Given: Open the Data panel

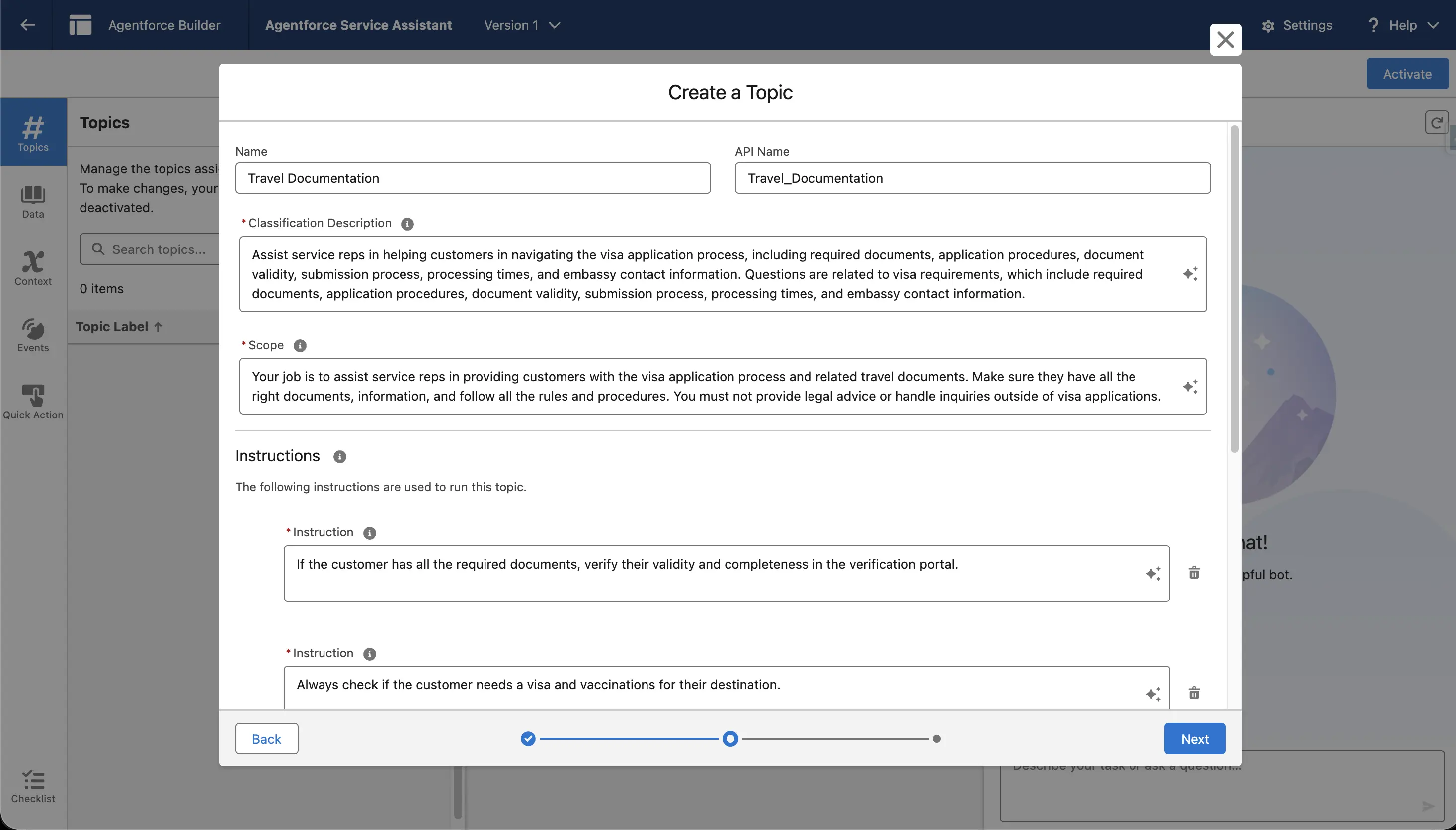Looking at the screenshot, I should pyautogui.click(x=32, y=201).
